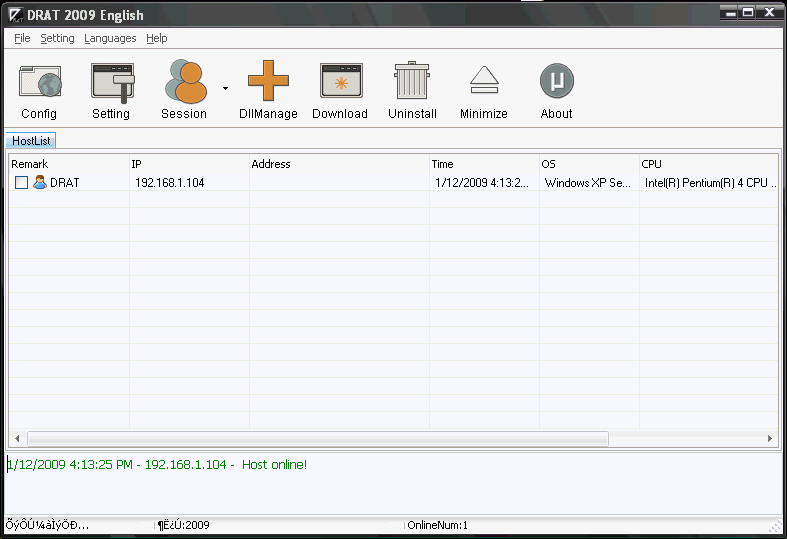Open the File menu
The height and width of the screenshot is (539, 787).
(22, 38)
